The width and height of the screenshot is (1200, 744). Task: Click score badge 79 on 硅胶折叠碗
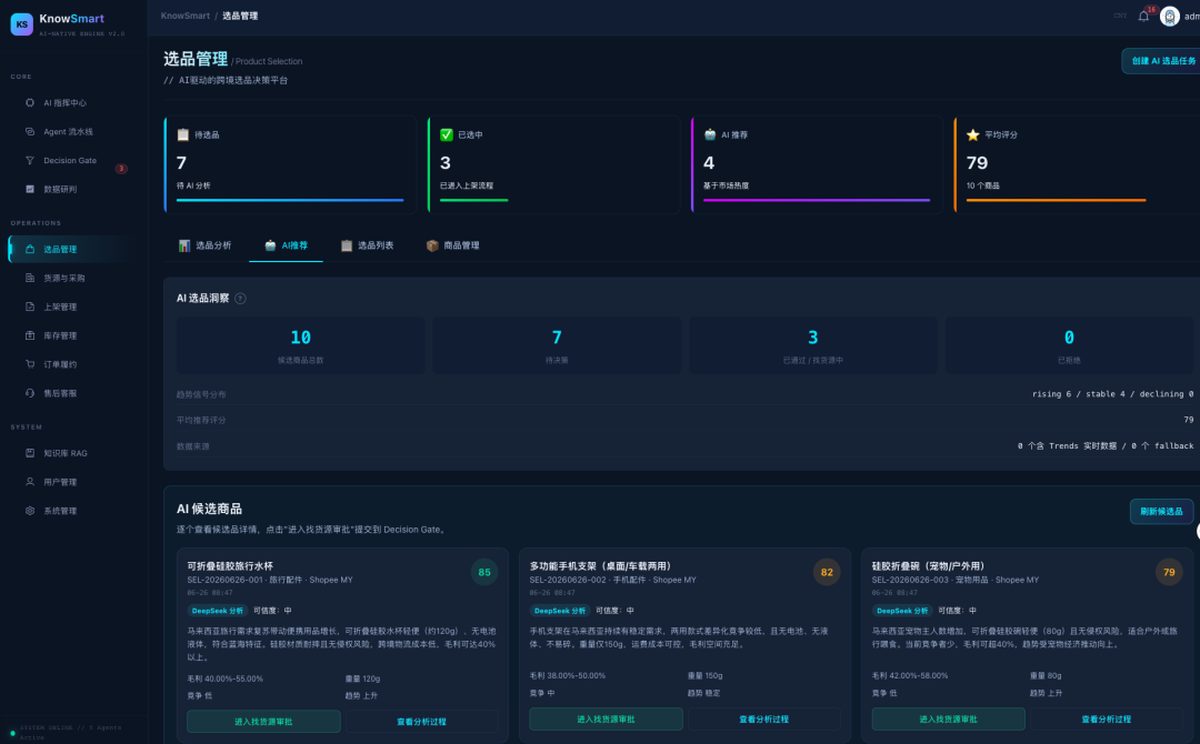[x=1168, y=572]
